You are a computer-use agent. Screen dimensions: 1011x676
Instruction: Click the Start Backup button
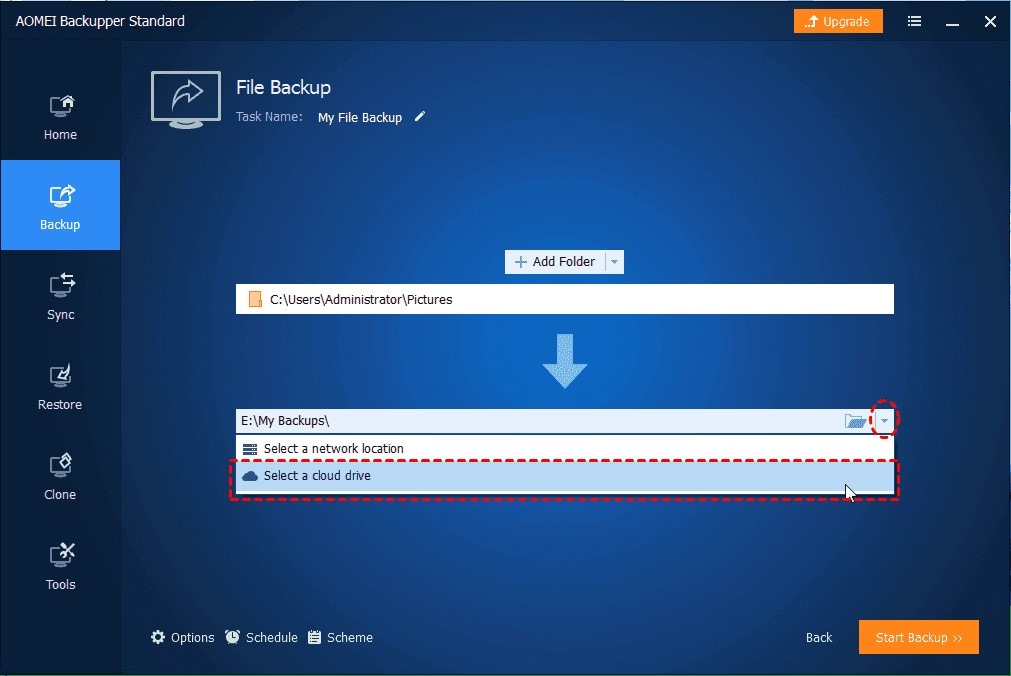pos(918,637)
